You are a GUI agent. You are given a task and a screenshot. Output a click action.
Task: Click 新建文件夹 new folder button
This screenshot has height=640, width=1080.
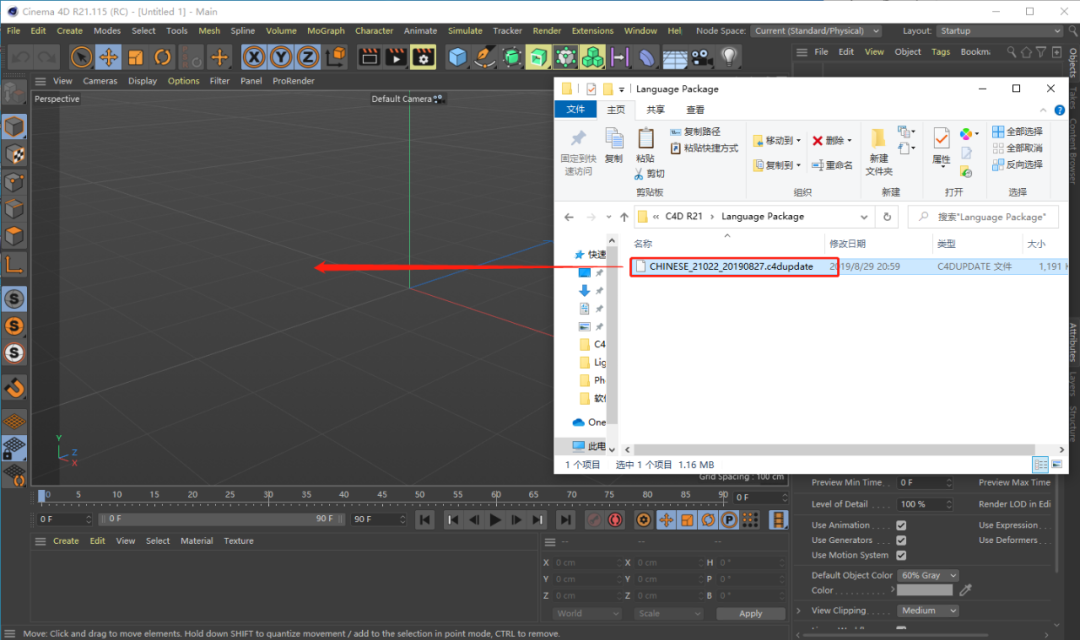coord(879,152)
